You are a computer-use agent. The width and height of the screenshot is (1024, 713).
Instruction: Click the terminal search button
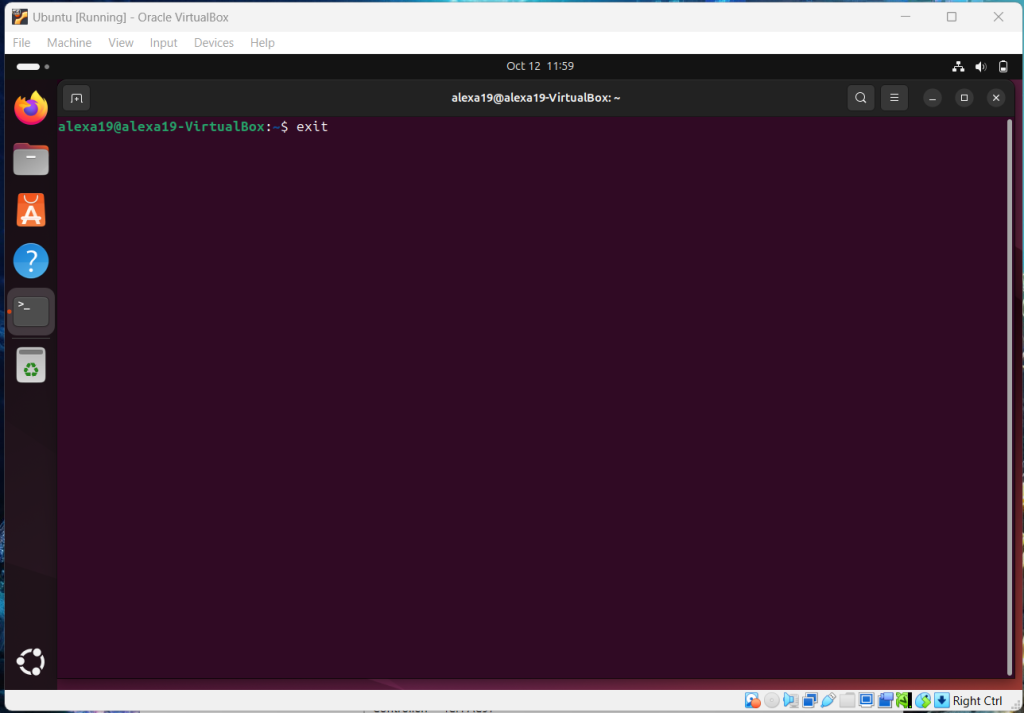pos(860,98)
